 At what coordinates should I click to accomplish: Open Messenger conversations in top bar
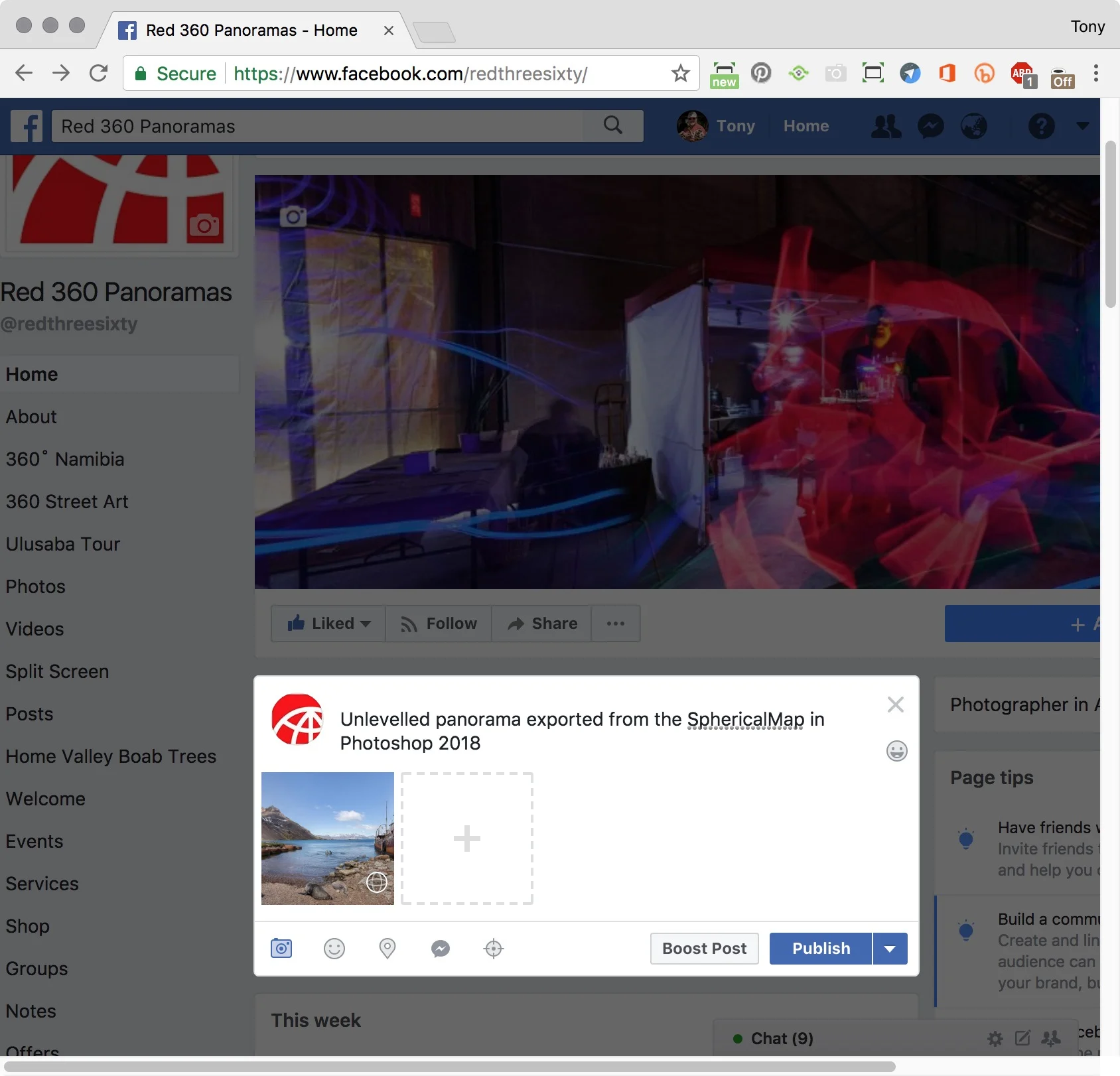click(931, 126)
